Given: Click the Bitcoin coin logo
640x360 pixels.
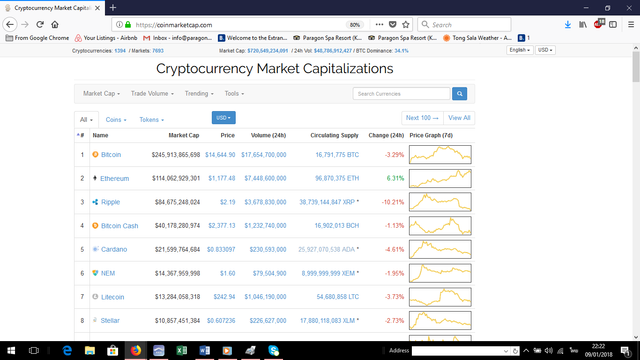Looking at the screenshot, I should point(95,154).
